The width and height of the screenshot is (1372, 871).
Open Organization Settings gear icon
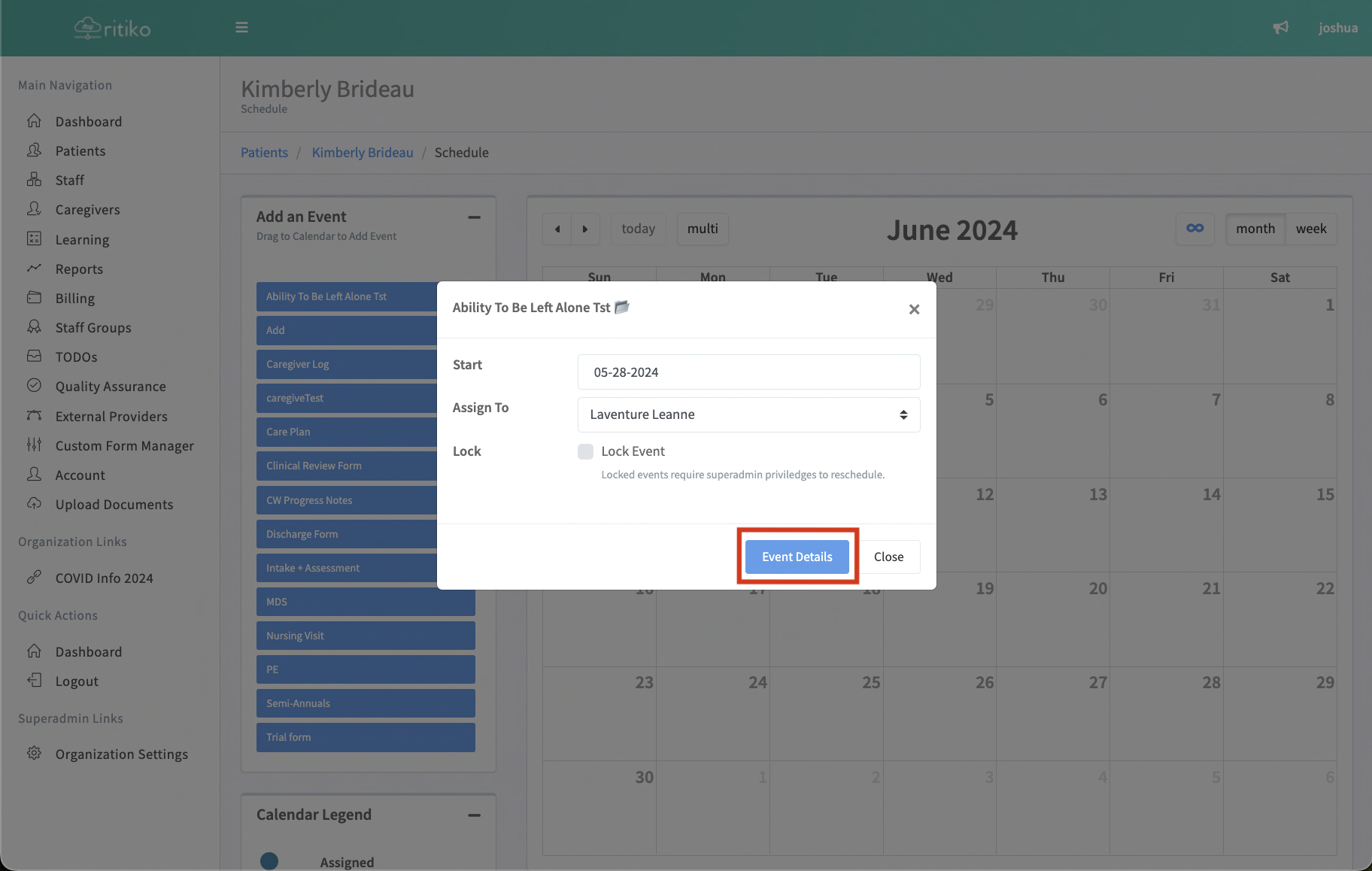coord(34,754)
